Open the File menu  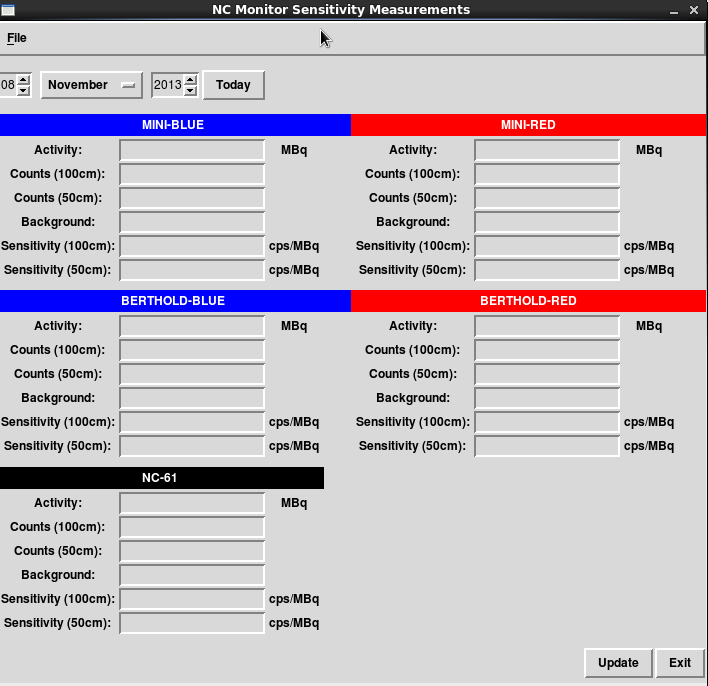[x=17, y=38]
